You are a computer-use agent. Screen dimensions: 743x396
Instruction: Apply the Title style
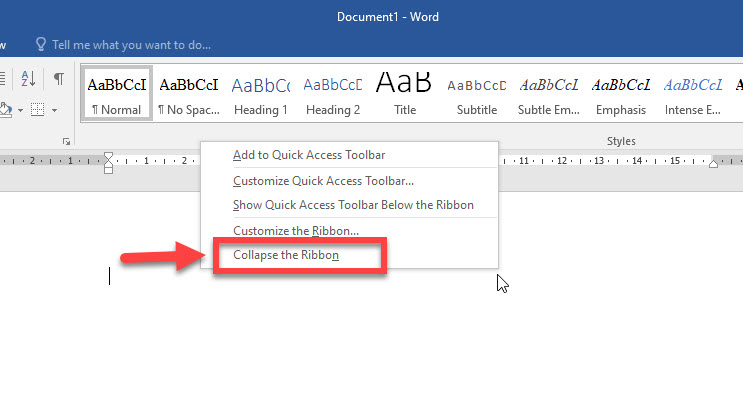(x=405, y=93)
